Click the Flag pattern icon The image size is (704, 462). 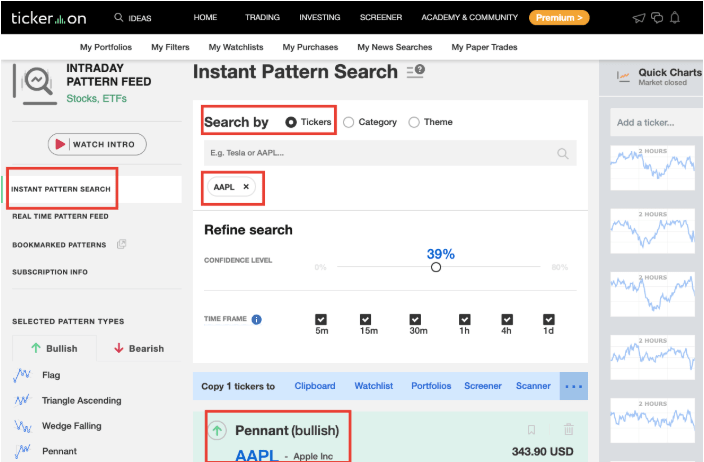[22, 375]
